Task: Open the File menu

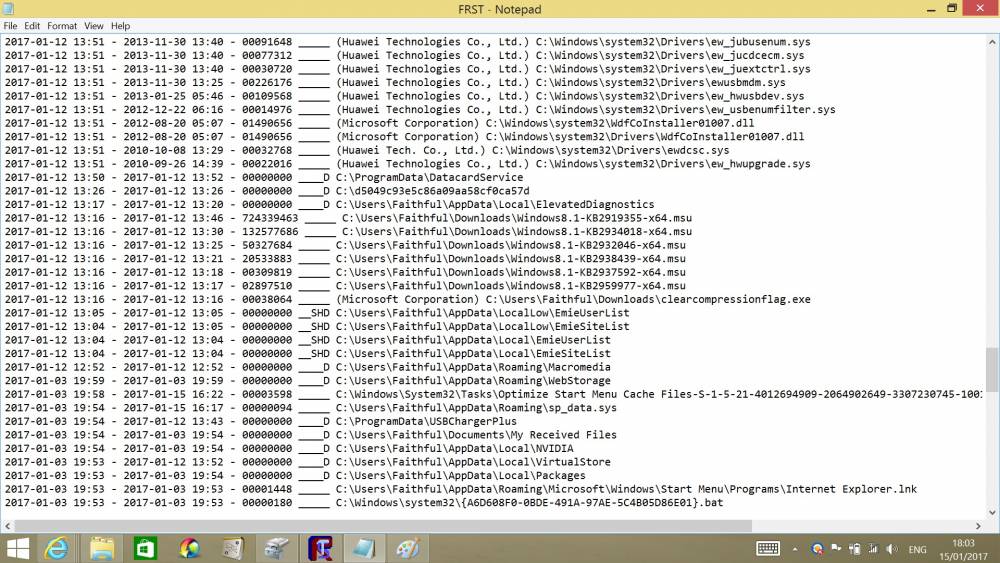Action: (10, 26)
